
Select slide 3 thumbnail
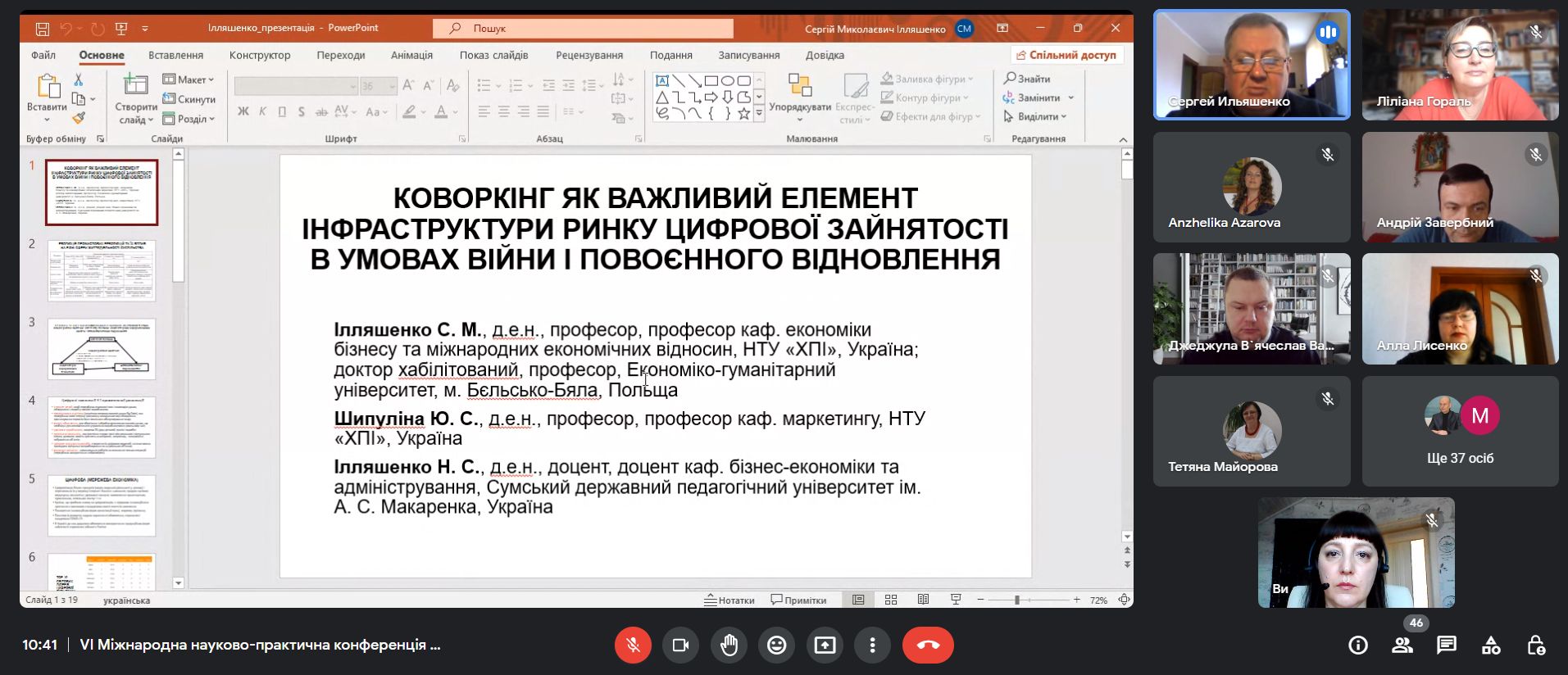[102, 349]
